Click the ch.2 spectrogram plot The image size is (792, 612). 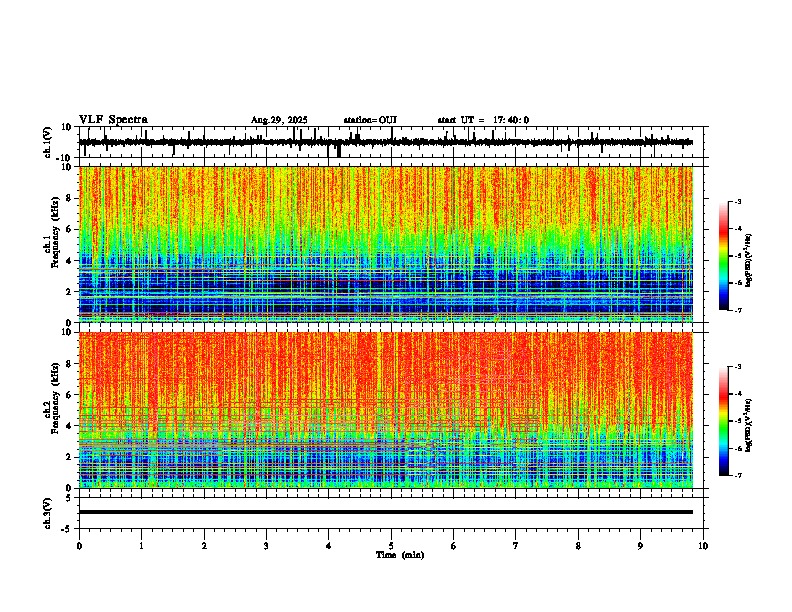pyautogui.click(x=386, y=410)
